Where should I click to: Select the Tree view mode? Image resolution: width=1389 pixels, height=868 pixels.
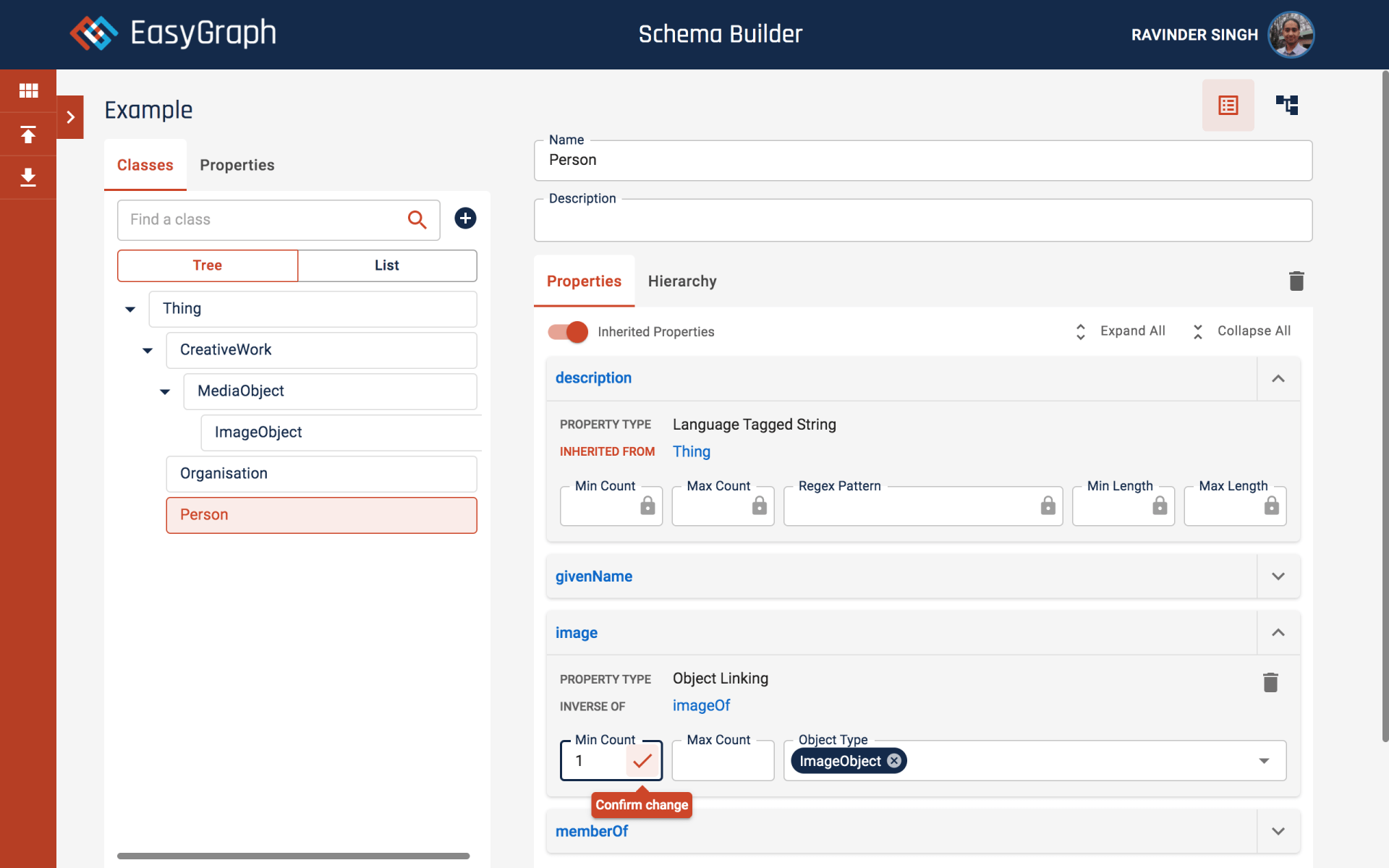[208, 265]
